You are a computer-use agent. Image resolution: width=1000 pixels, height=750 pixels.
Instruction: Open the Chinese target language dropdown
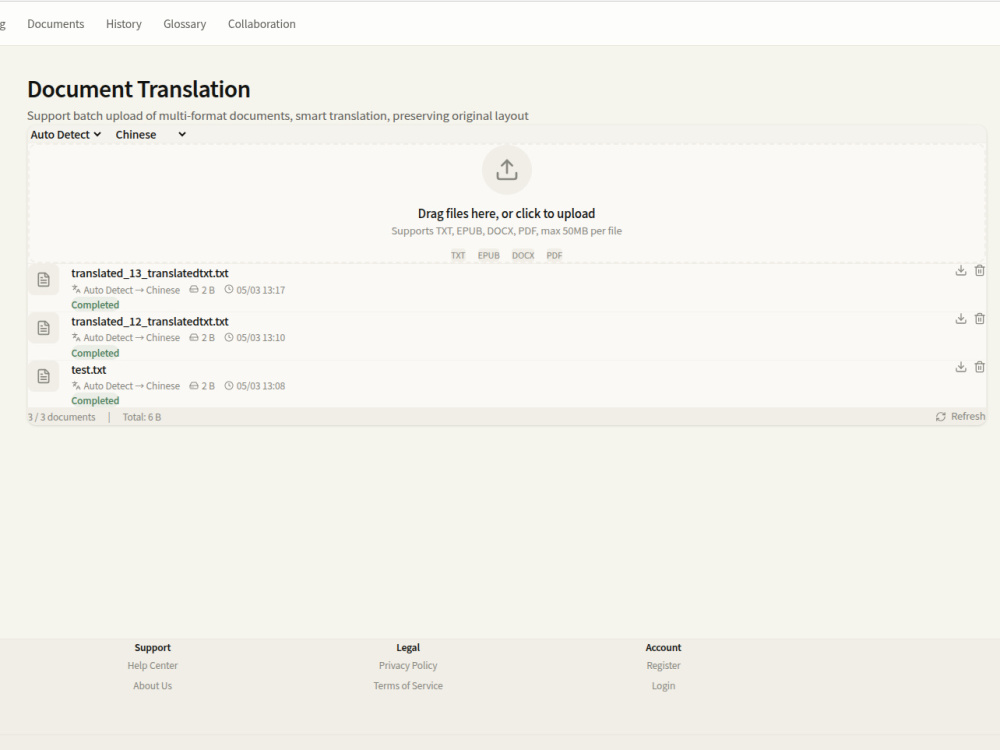pyautogui.click(x=151, y=135)
